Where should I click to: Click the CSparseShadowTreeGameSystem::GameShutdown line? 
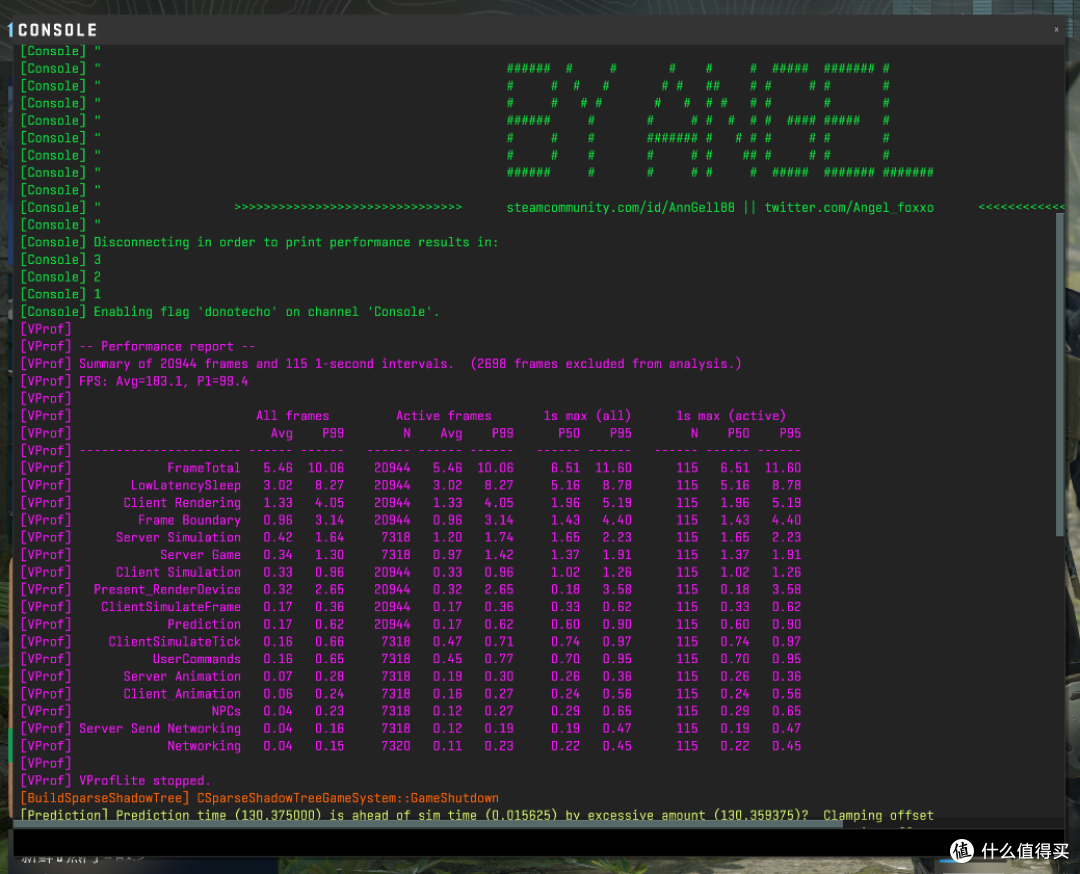260,798
